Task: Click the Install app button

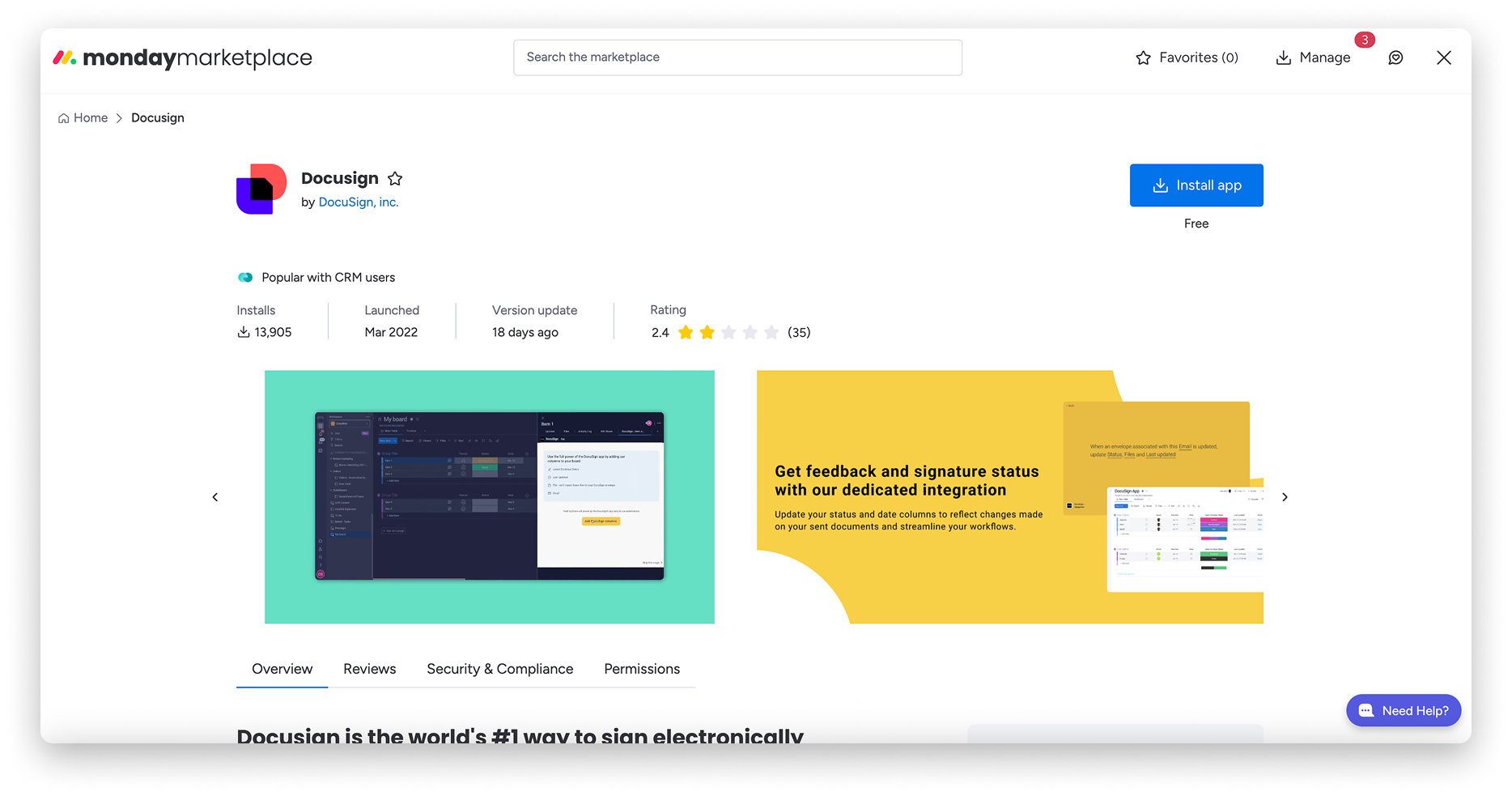Action: click(1196, 185)
